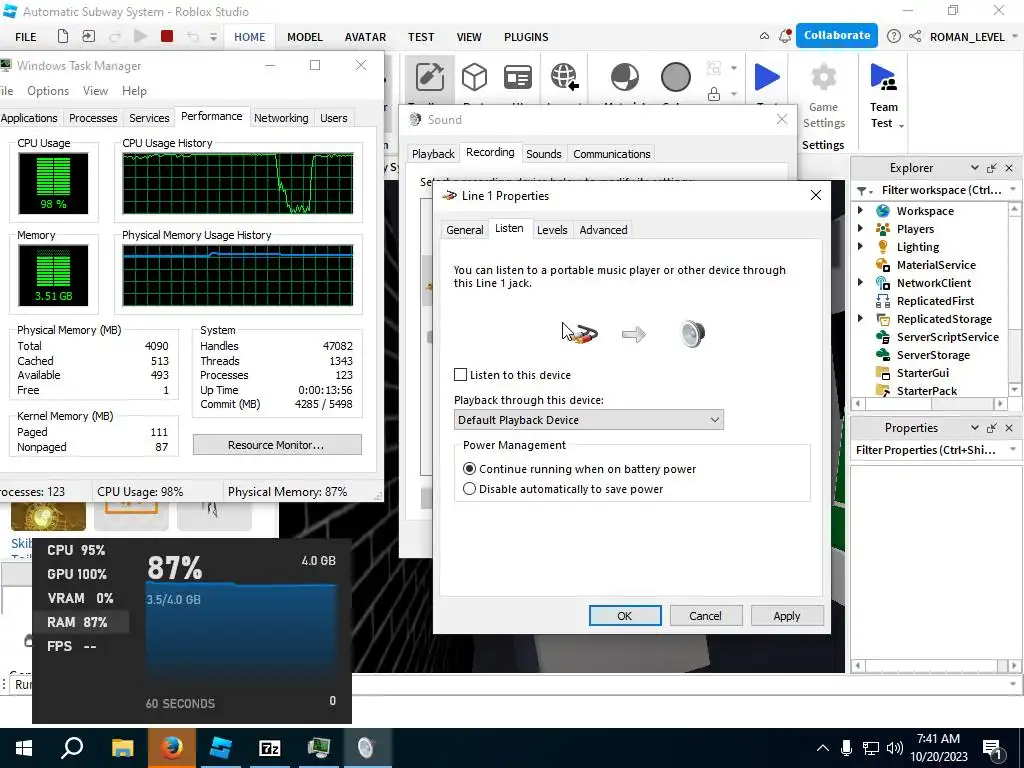
Task: Expand the NetworkClient tree node
Action: pyautogui.click(x=860, y=282)
